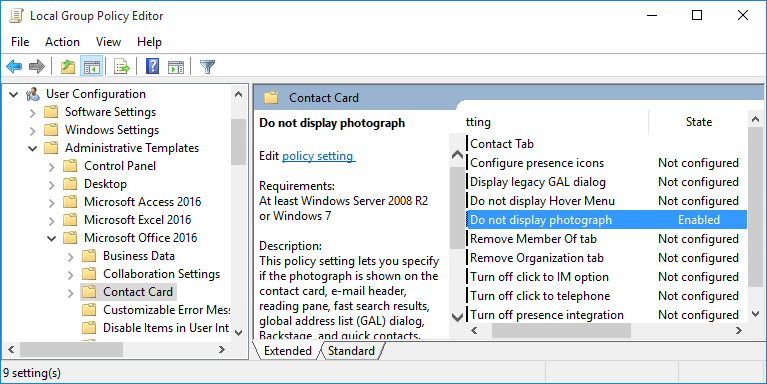
Task: Collapse the Microsoft Office 2016 node
Action: [x=52, y=238]
